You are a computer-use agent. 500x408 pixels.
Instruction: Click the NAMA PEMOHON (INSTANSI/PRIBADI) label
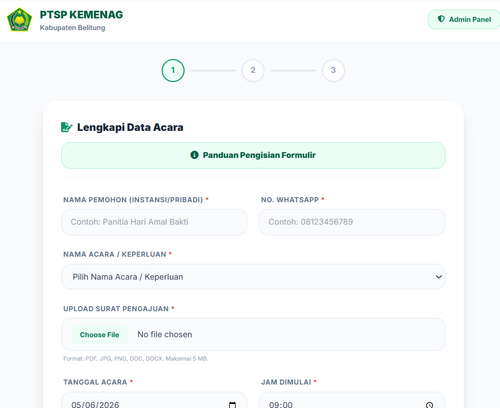point(133,200)
